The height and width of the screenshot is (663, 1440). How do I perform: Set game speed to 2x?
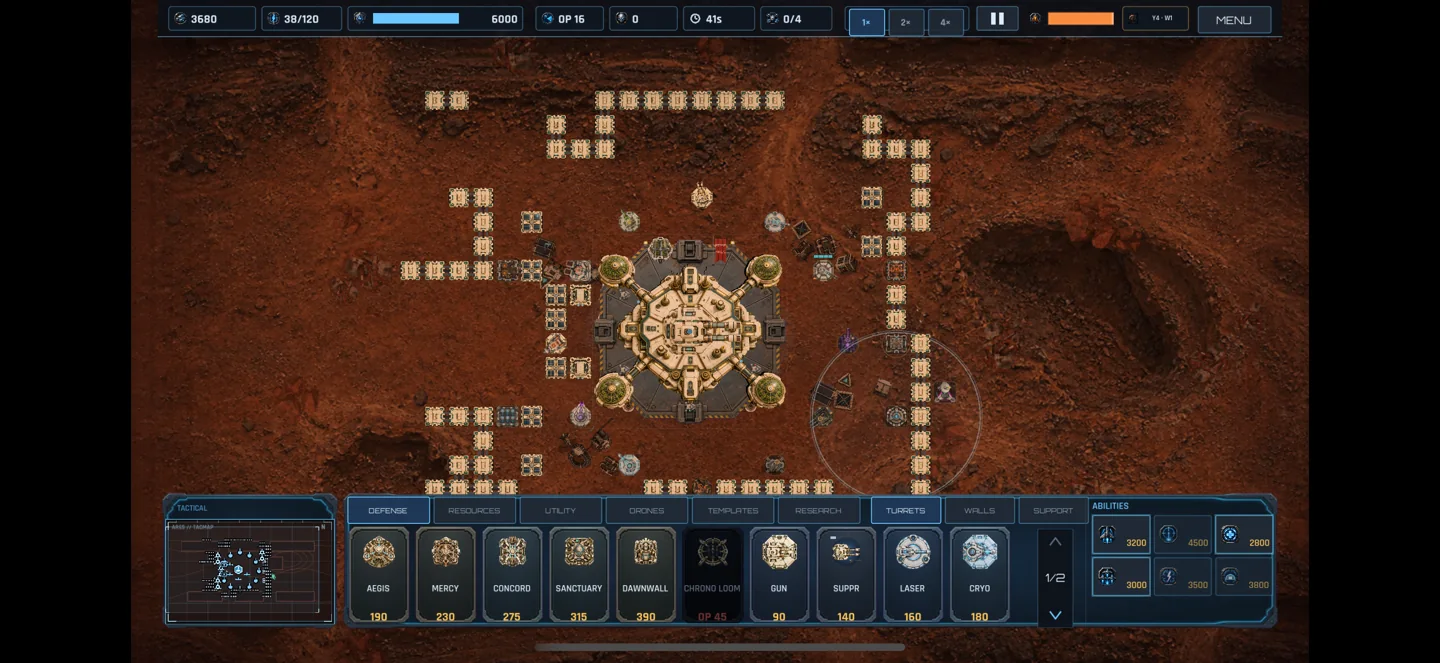906,22
